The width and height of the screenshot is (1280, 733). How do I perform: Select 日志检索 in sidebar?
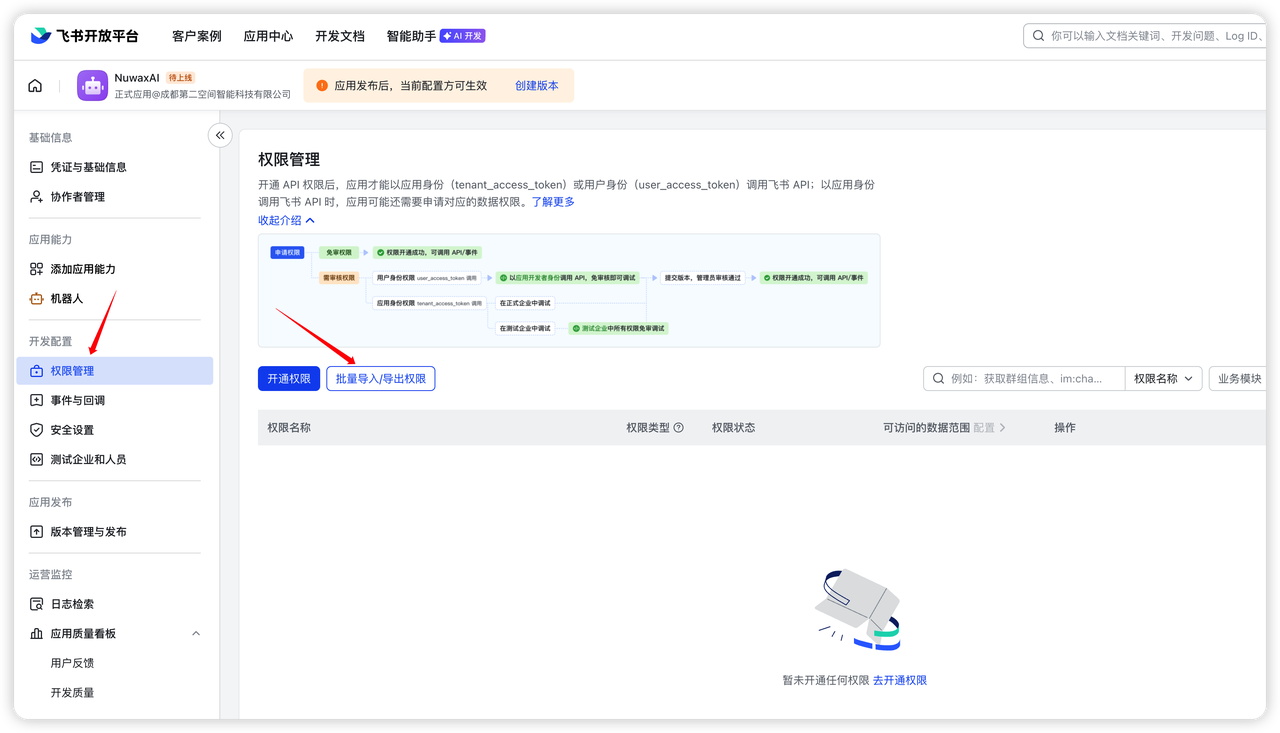click(115, 604)
